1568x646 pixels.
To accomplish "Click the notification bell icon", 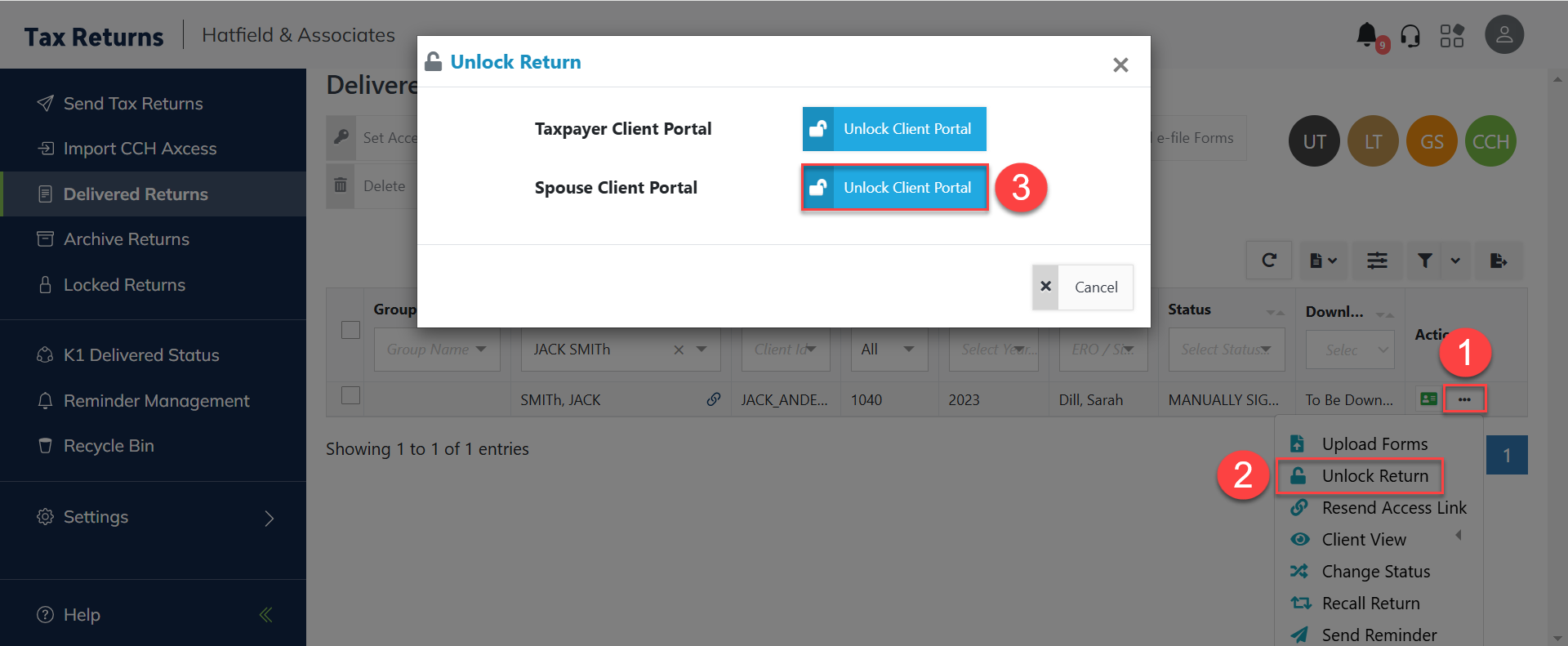I will [1367, 35].
